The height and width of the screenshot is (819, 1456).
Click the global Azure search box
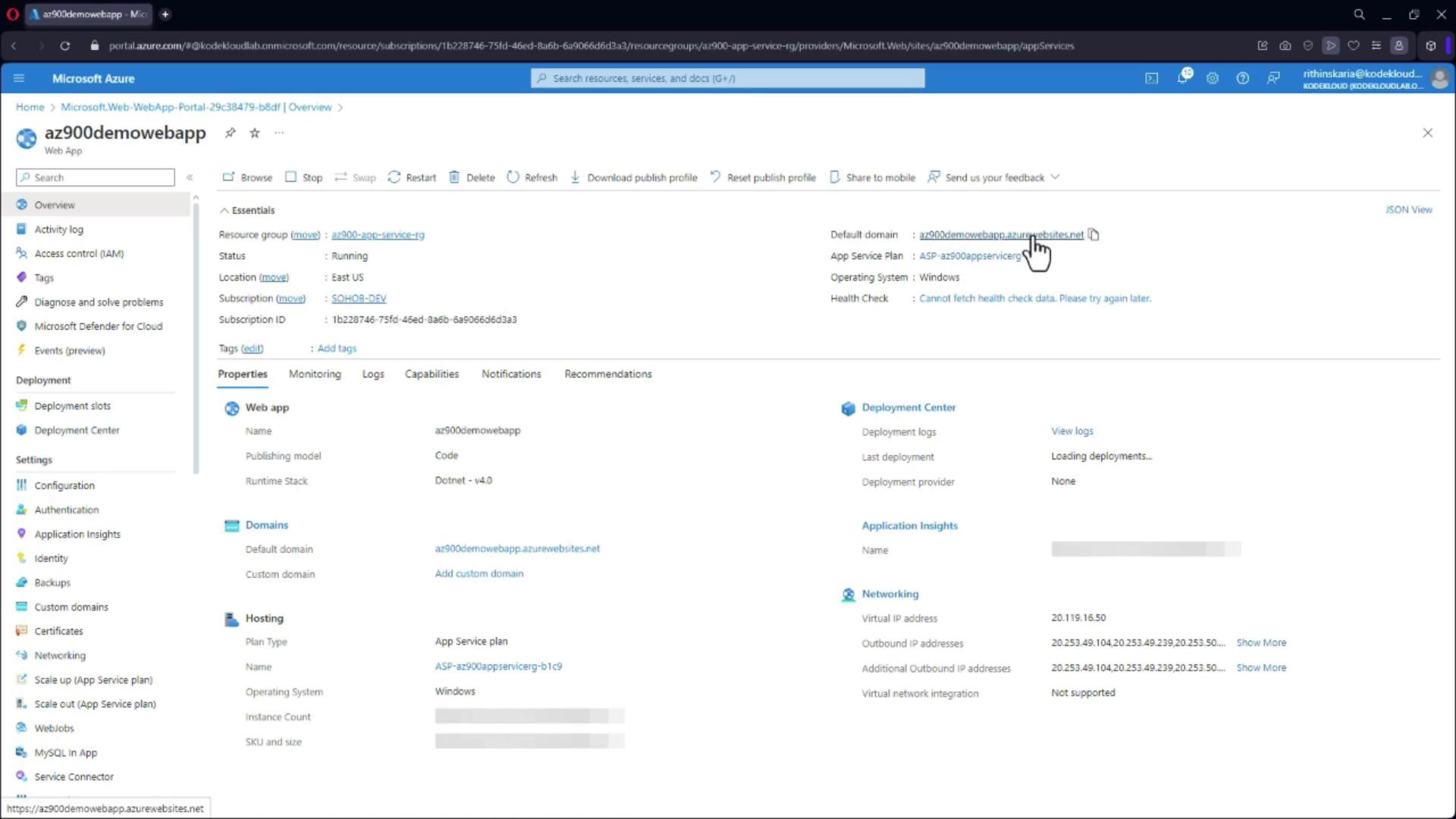[x=728, y=78]
